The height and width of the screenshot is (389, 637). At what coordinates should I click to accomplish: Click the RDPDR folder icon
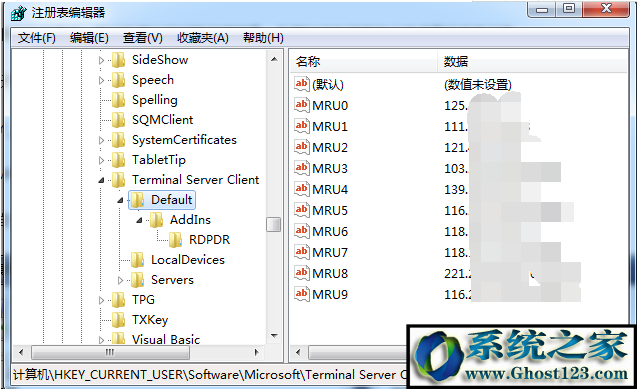(176, 240)
